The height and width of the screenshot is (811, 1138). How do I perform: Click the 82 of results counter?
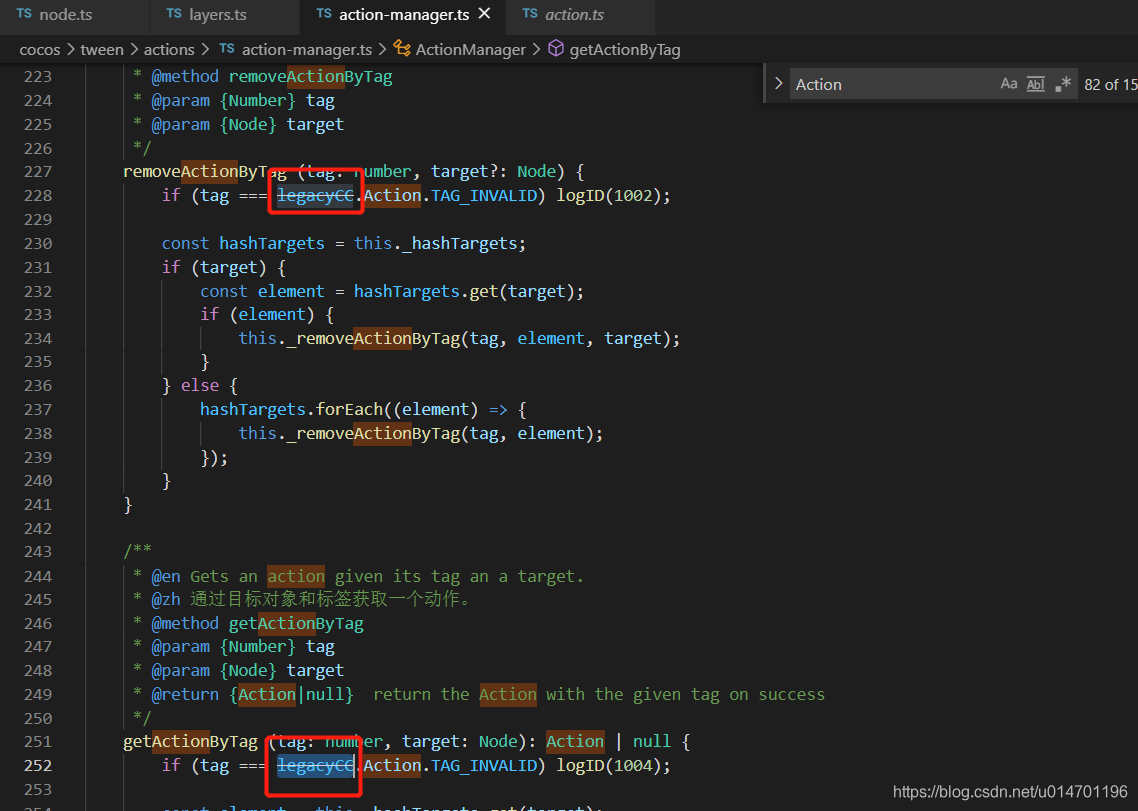tap(1110, 84)
